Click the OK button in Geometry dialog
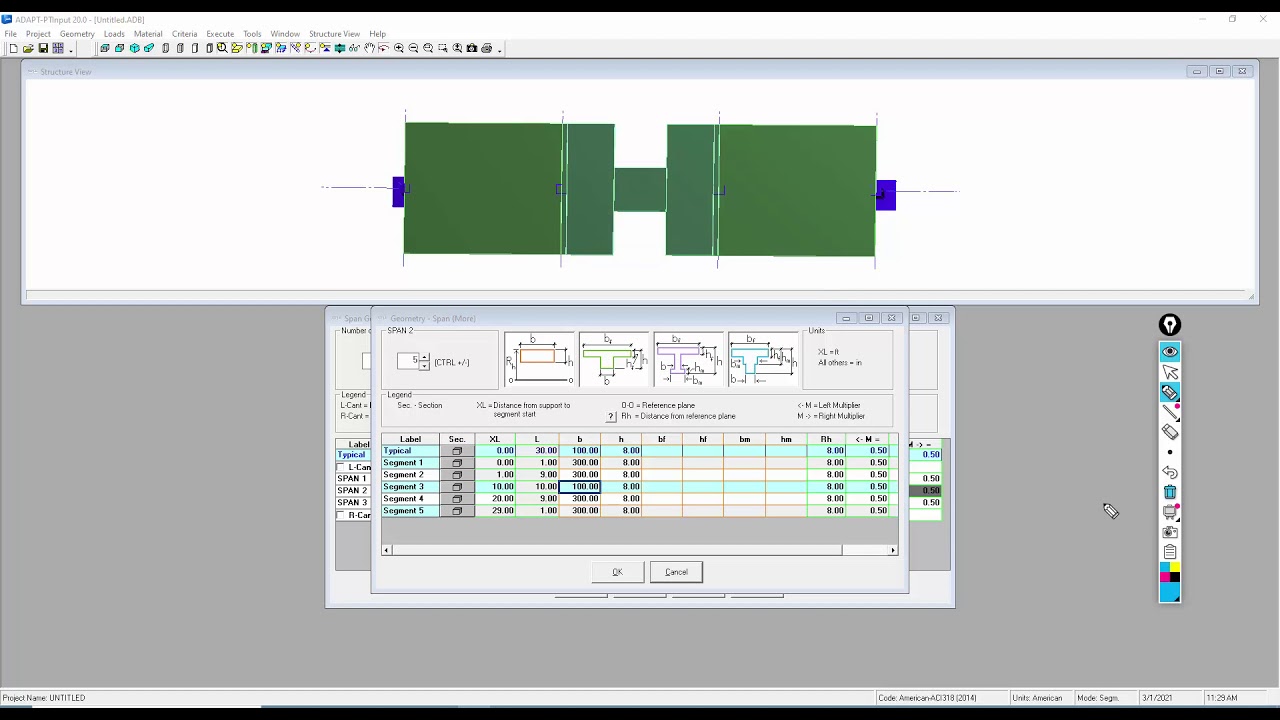This screenshot has width=1280, height=720. tap(617, 572)
